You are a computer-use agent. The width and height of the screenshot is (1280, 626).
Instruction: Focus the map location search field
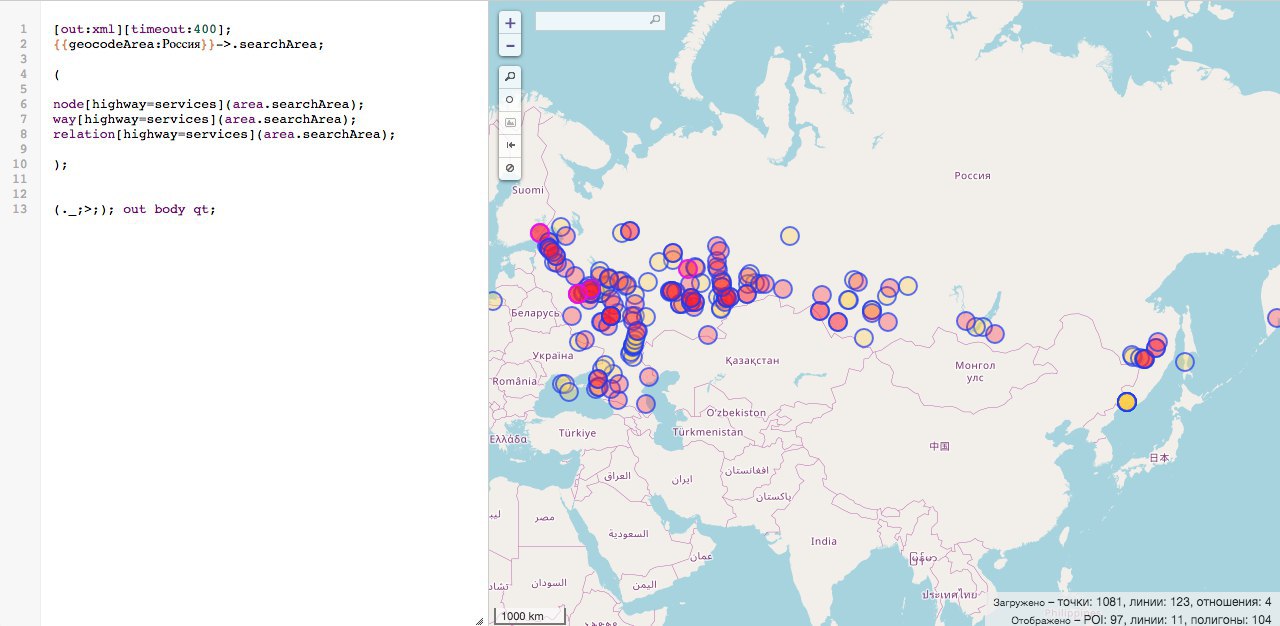[600, 20]
